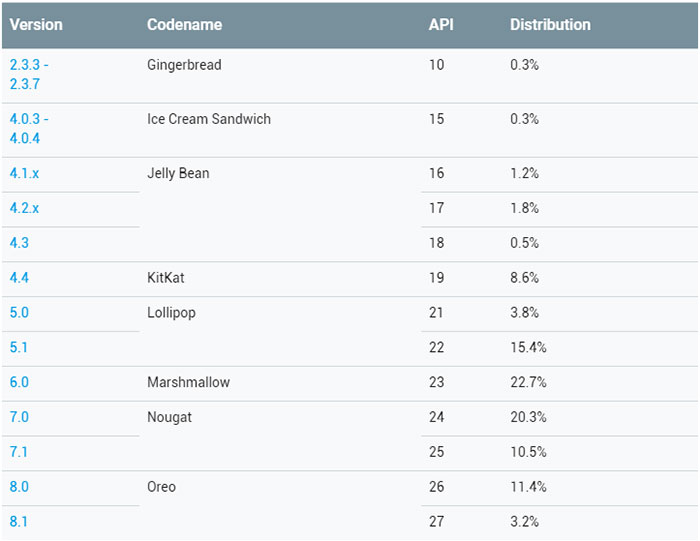The height and width of the screenshot is (541, 700).
Task: Open the 5.1 version link
Action: point(19,348)
